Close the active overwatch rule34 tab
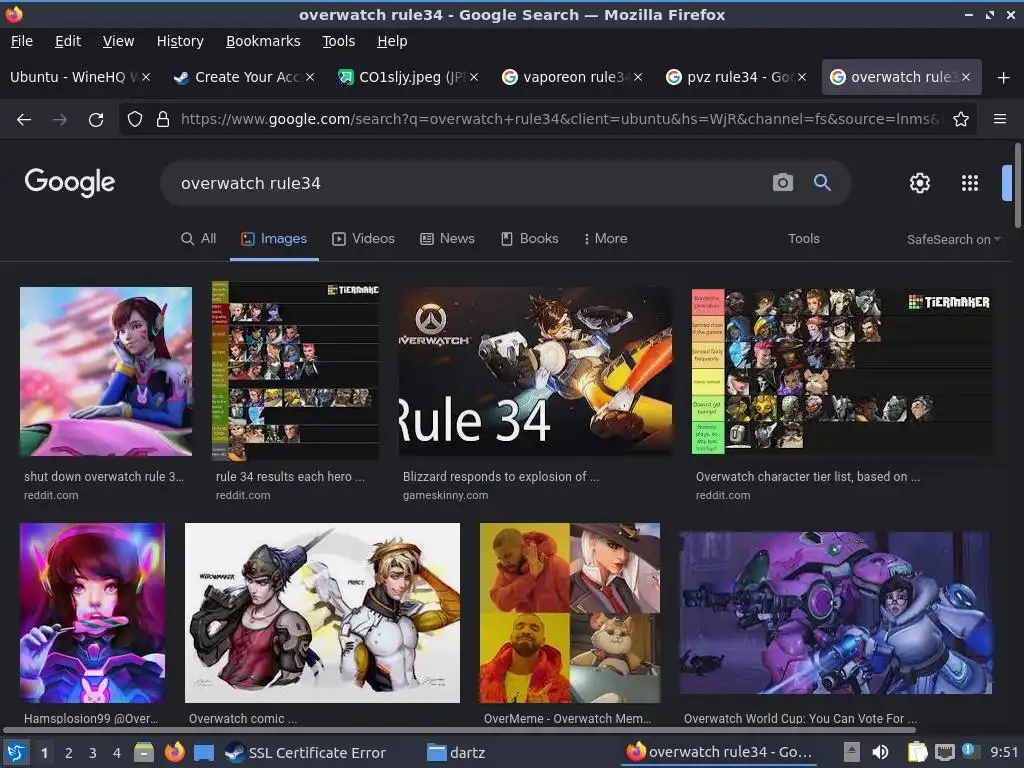The image size is (1024, 768). point(966,77)
